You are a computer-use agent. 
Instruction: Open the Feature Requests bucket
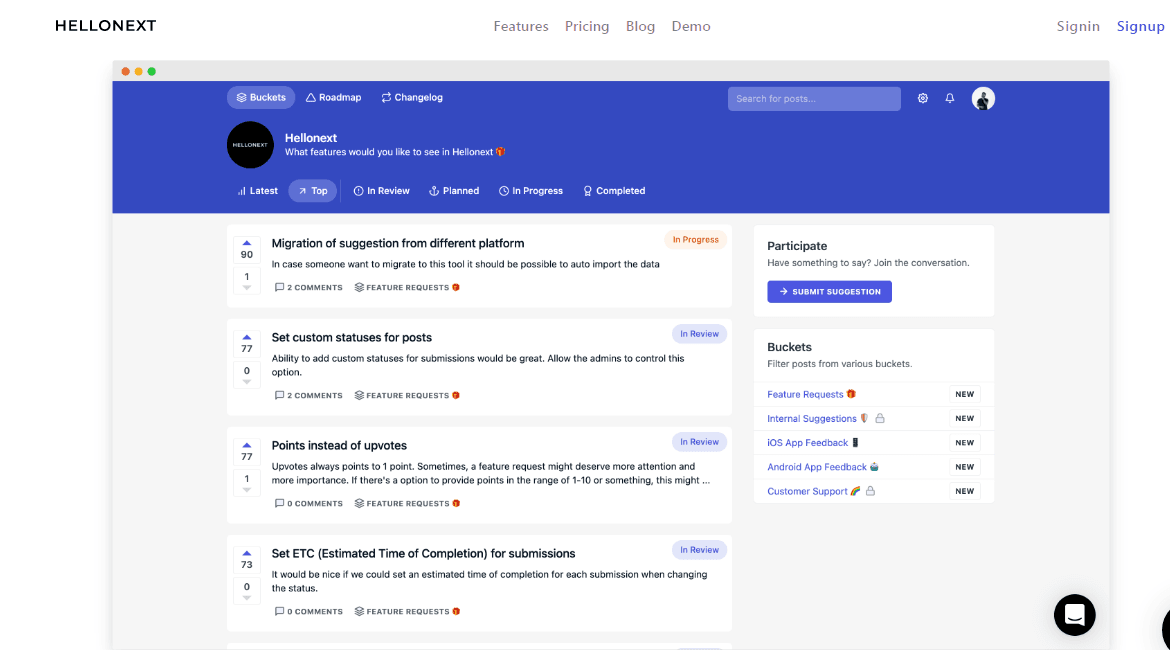pos(805,394)
